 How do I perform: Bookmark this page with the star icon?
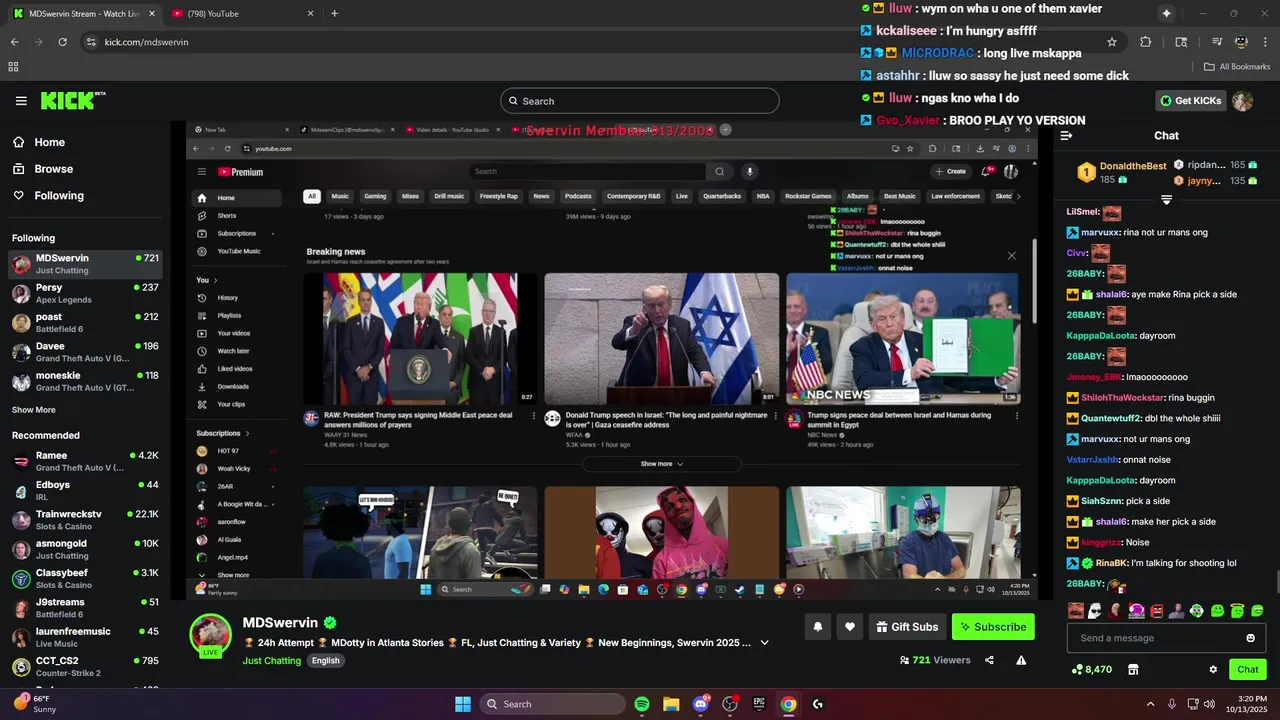[x=1112, y=42]
